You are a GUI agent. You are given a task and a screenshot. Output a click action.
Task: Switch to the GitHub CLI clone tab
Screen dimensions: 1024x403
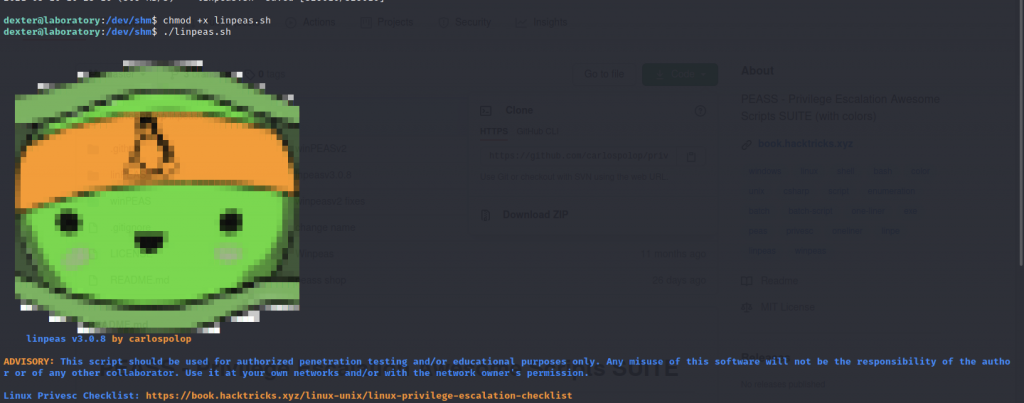[x=536, y=131]
